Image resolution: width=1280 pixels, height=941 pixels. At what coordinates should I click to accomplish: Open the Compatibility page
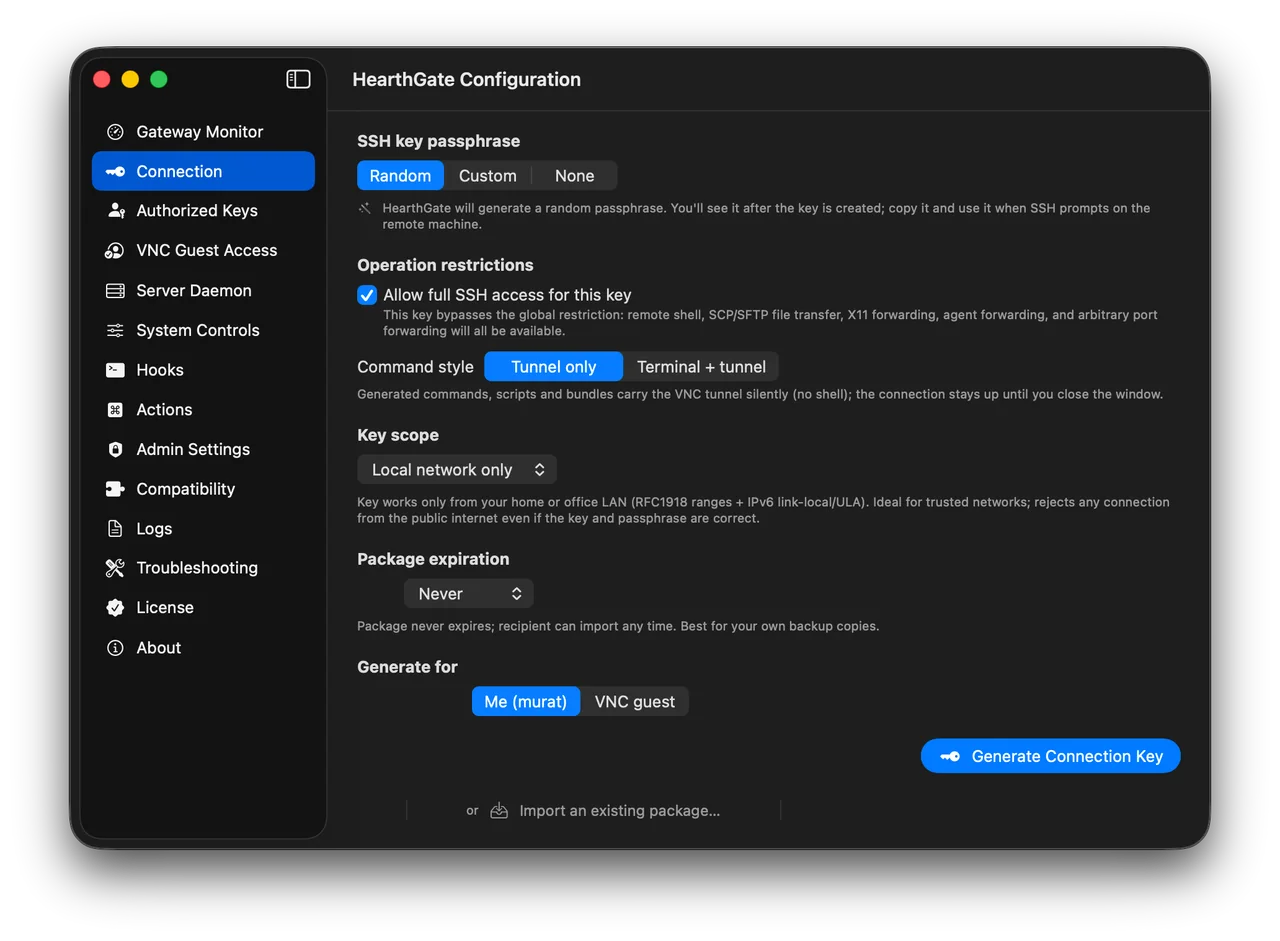203,489
